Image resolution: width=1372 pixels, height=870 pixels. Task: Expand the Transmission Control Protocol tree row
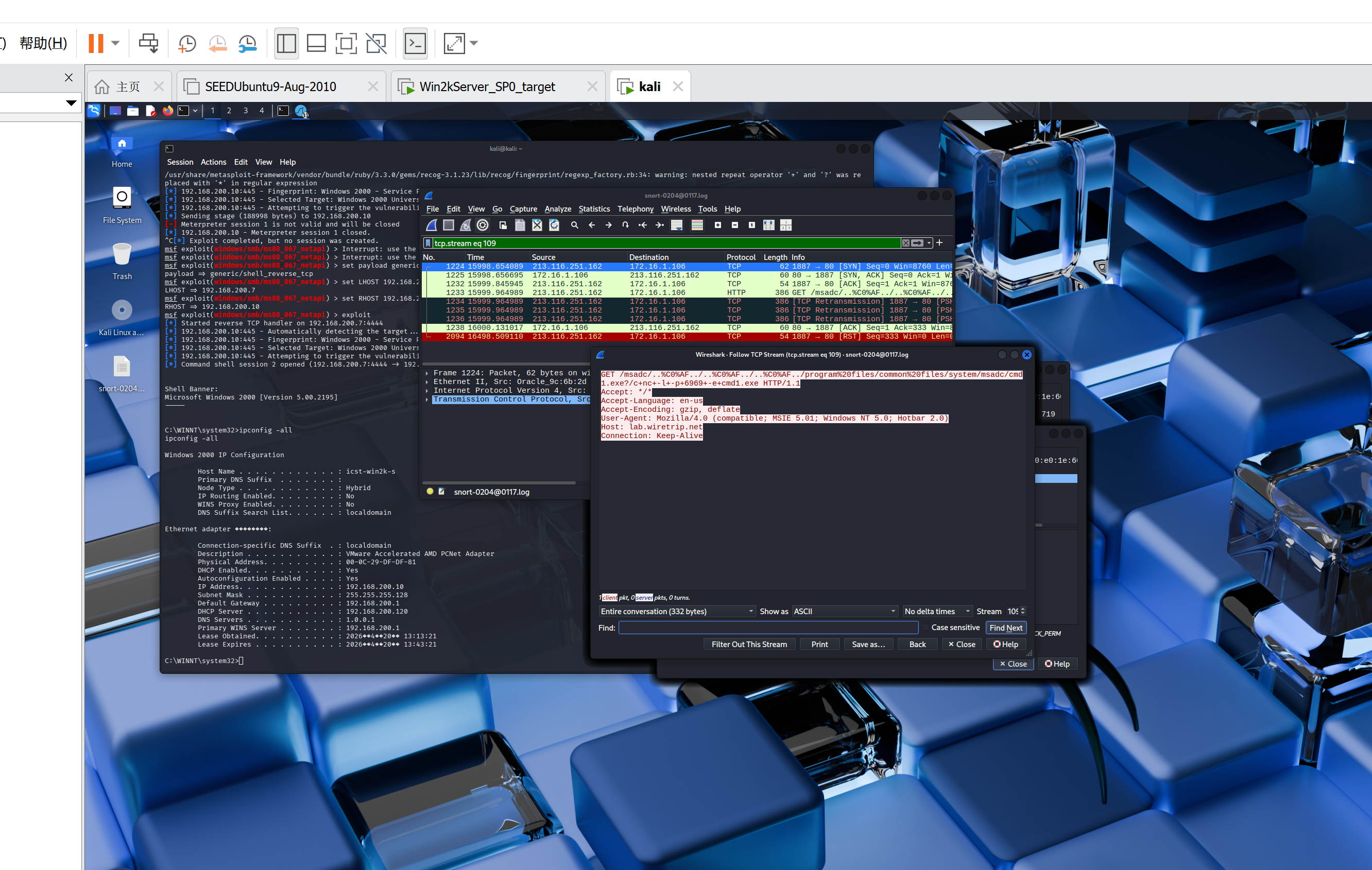pos(427,399)
